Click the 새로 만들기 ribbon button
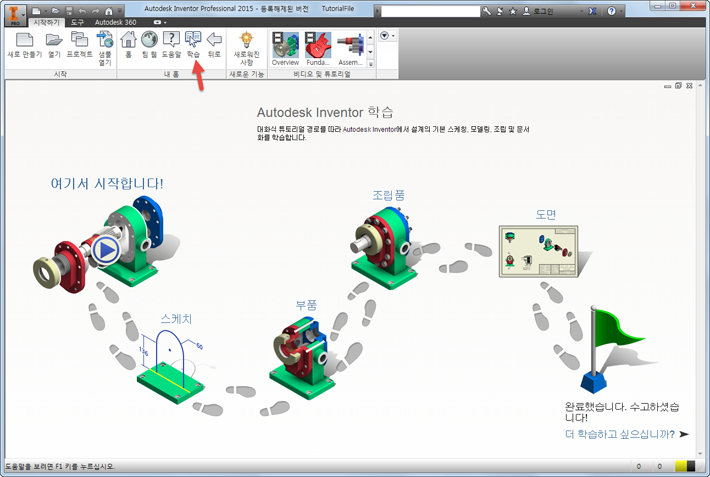Screen dimensions: 710x477 coord(24,45)
